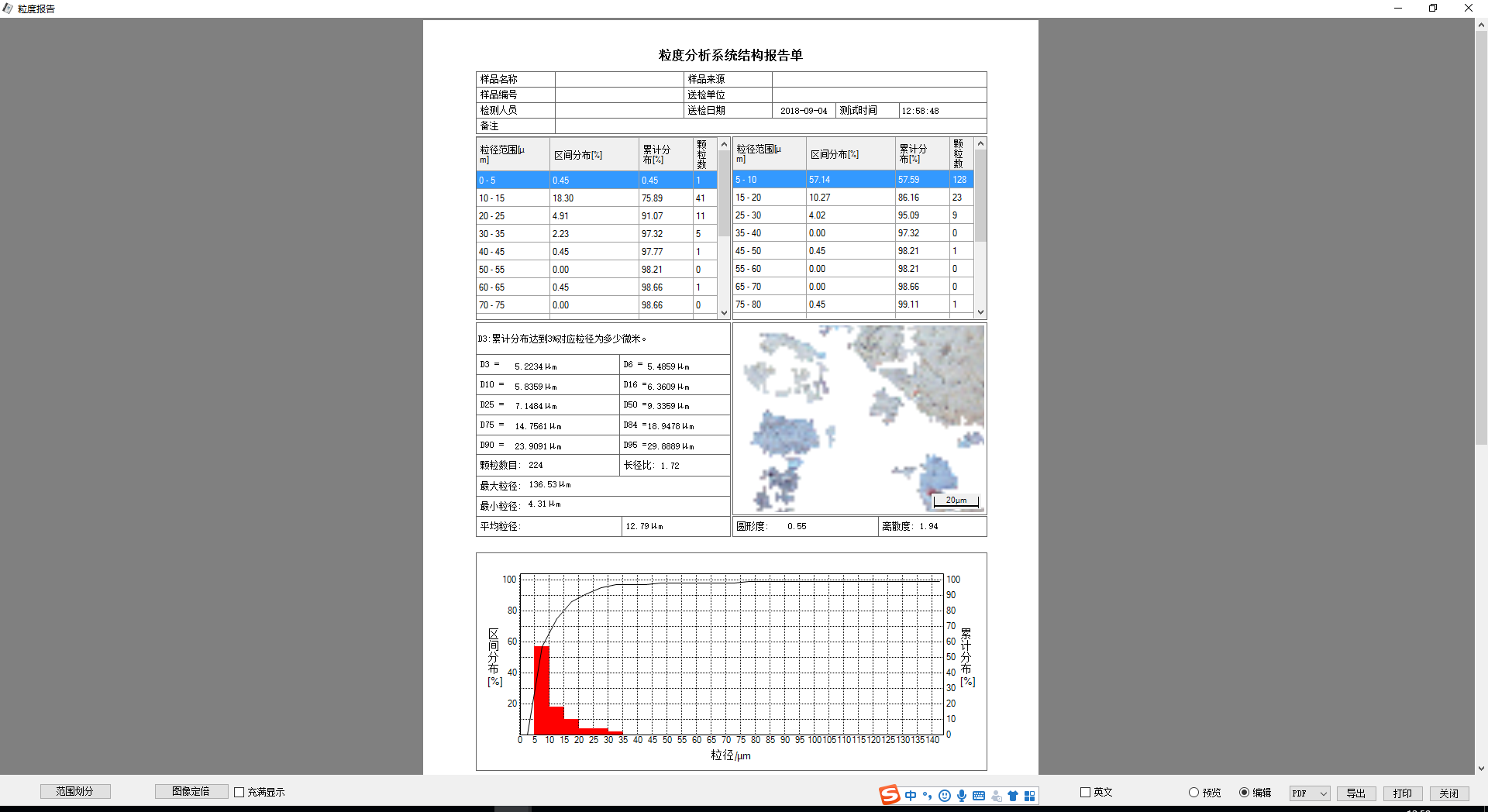Open the emoji panel in Sogou toolbar
Image resolution: width=1488 pixels, height=812 pixels.
944,796
